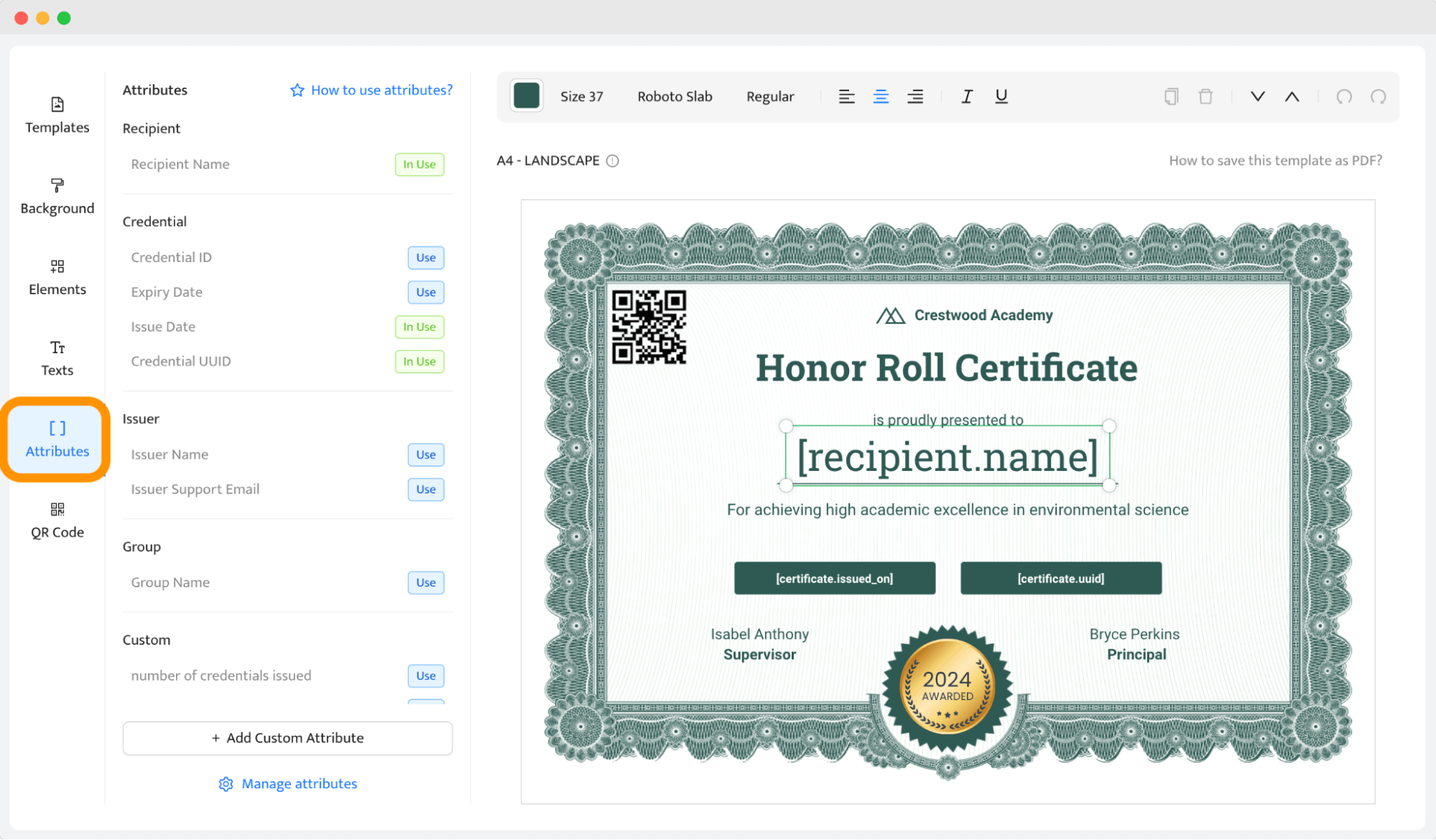Open 'How to use attributes?' help link

[371, 90]
